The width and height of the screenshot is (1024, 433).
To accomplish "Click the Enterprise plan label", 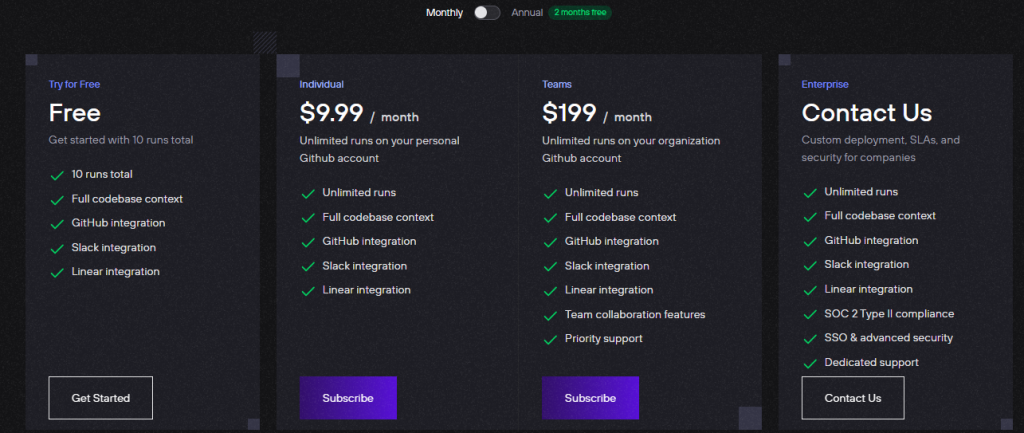I will [x=827, y=84].
